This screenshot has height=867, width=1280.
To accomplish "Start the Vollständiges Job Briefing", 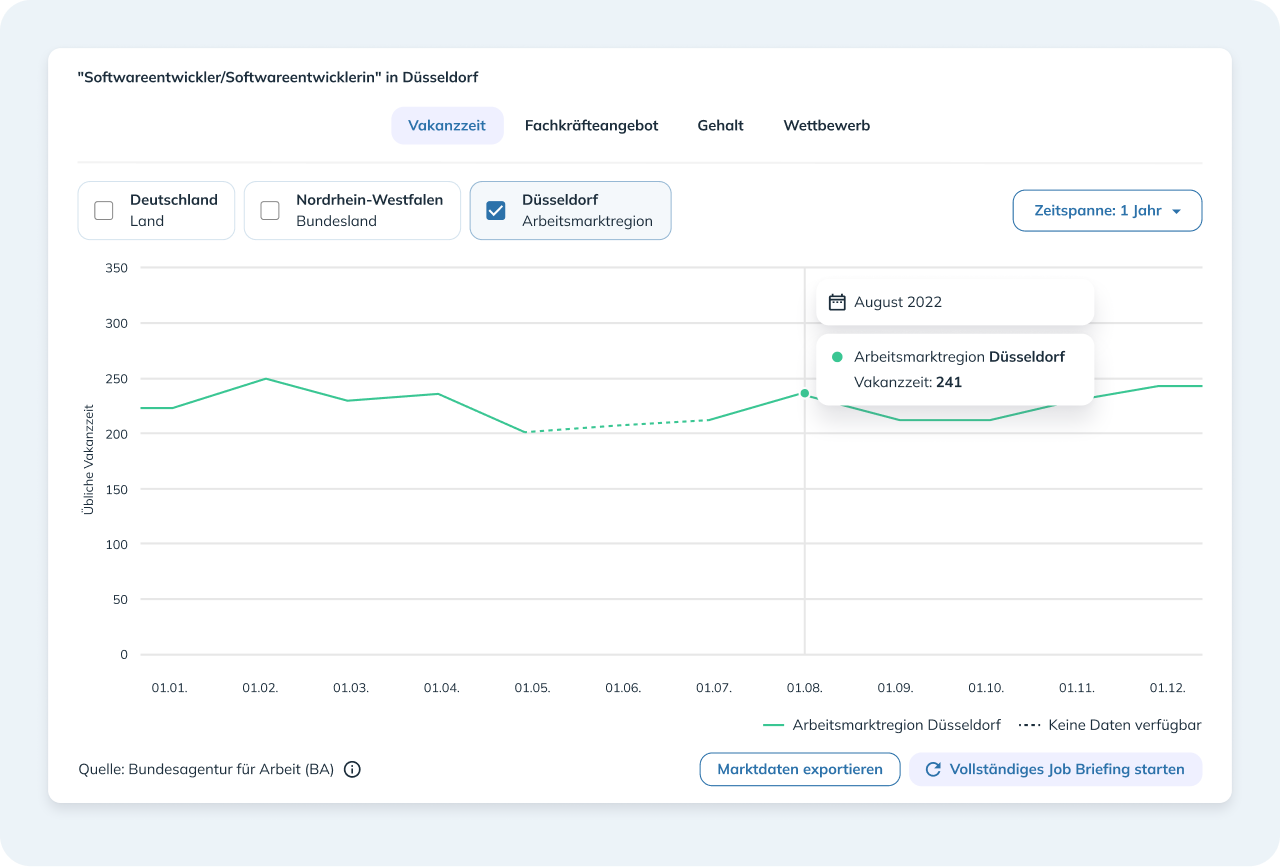I will coord(1055,770).
